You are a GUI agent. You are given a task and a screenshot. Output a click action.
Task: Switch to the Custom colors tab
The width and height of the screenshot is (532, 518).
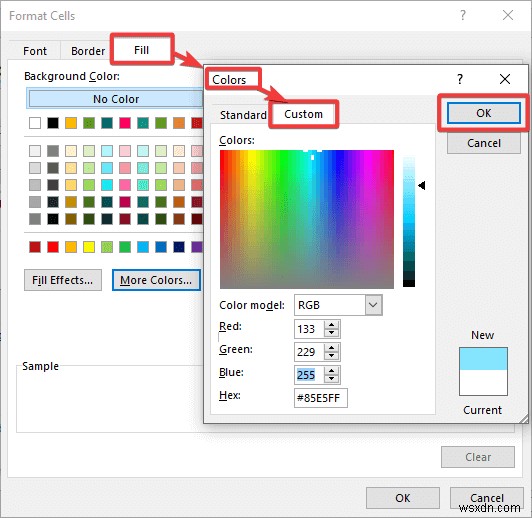pos(303,114)
